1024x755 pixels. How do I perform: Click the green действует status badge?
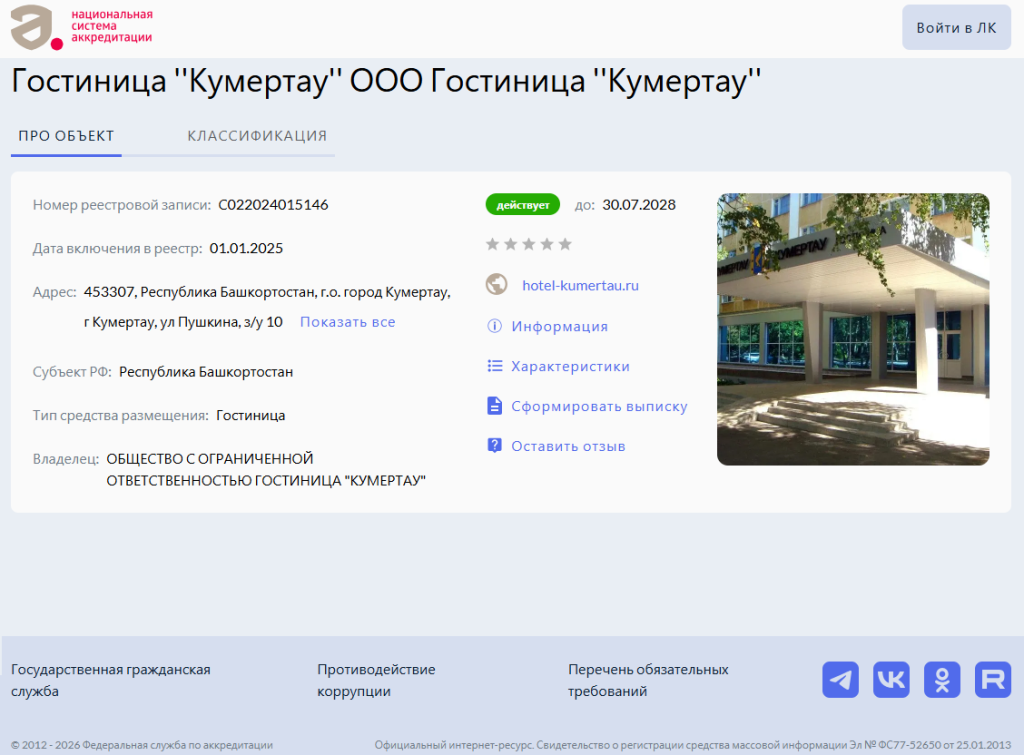click(x=522, y=204)
